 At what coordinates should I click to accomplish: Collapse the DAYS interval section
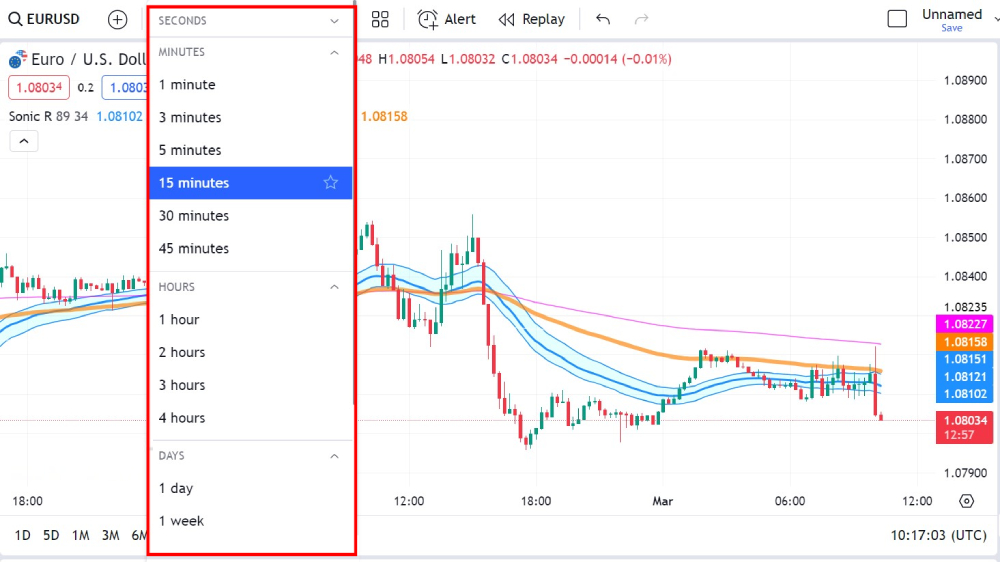click(334, 456)
